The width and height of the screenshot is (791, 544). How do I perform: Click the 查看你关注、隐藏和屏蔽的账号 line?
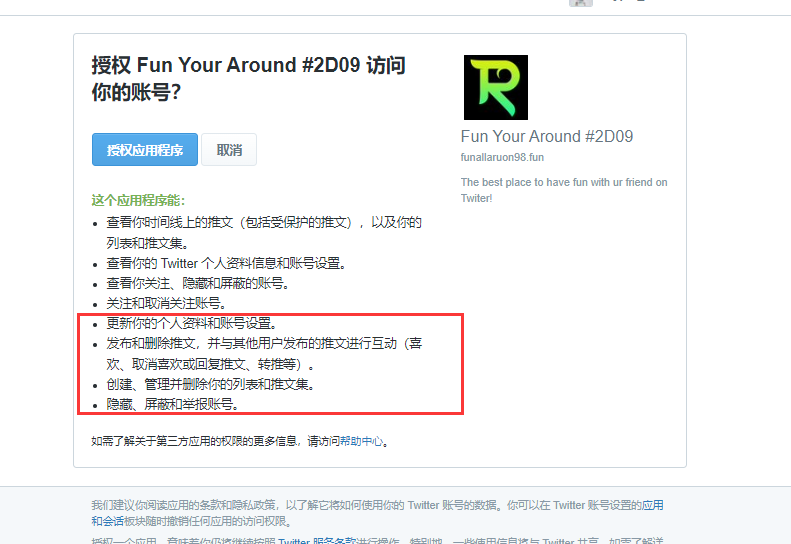(x=198, y=283)
